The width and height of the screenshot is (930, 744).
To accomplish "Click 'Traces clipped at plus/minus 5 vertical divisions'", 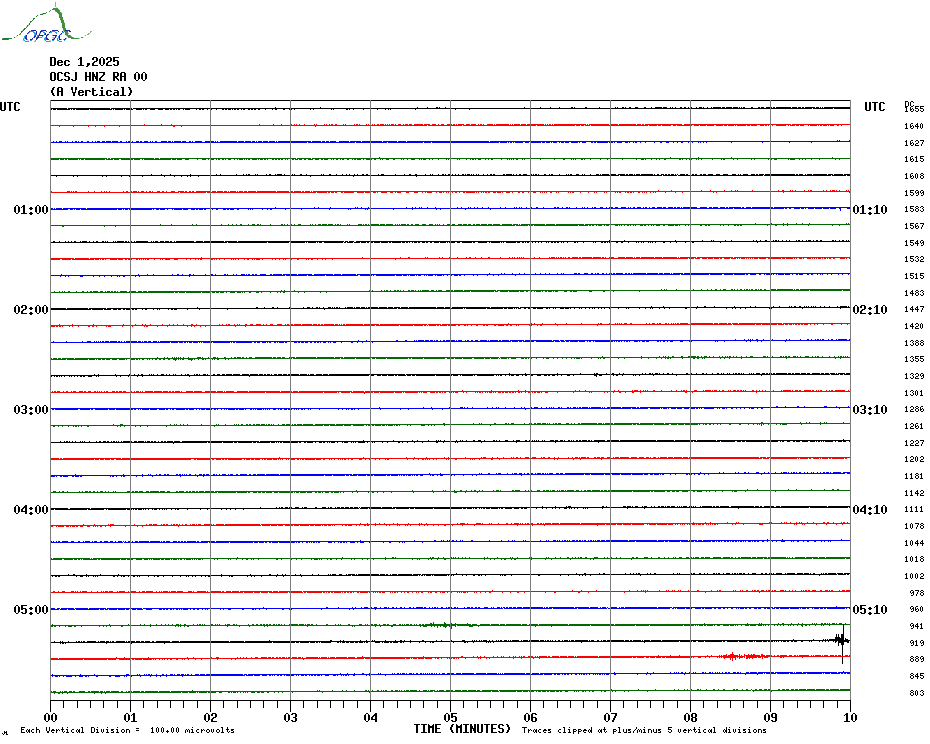I will tap(644, 730).
